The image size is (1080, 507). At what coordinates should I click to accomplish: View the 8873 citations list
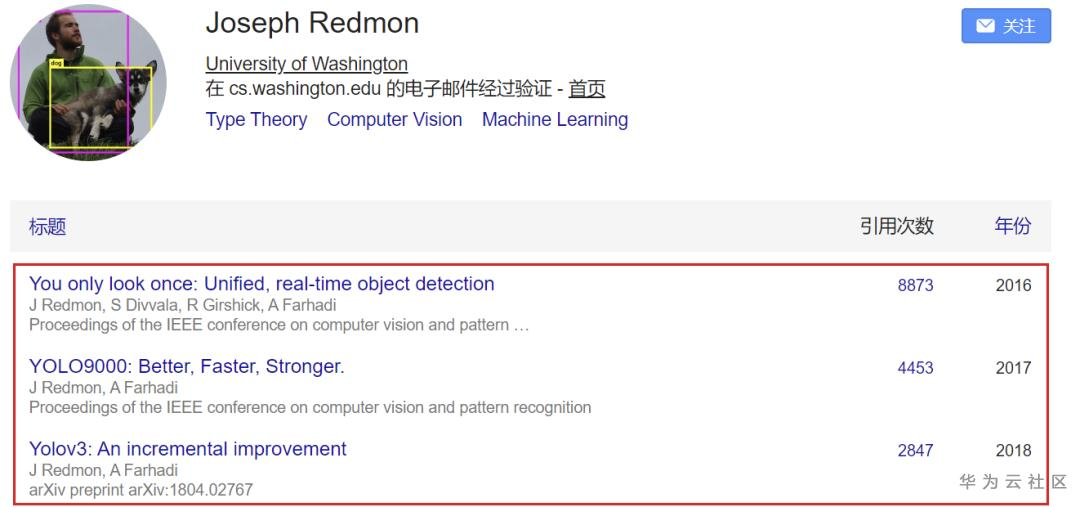pyautogui.click(x=915, y=286)
